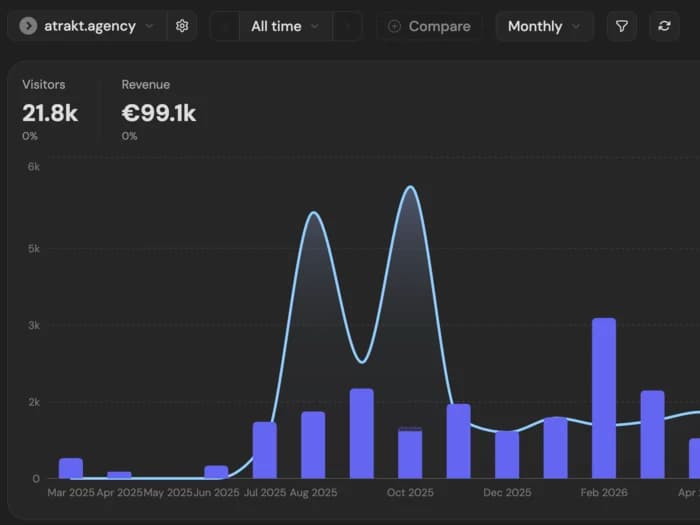This screenshot has height=525, width=700.
Task: Open the filter funnel icon
Action: click(621, 26)
